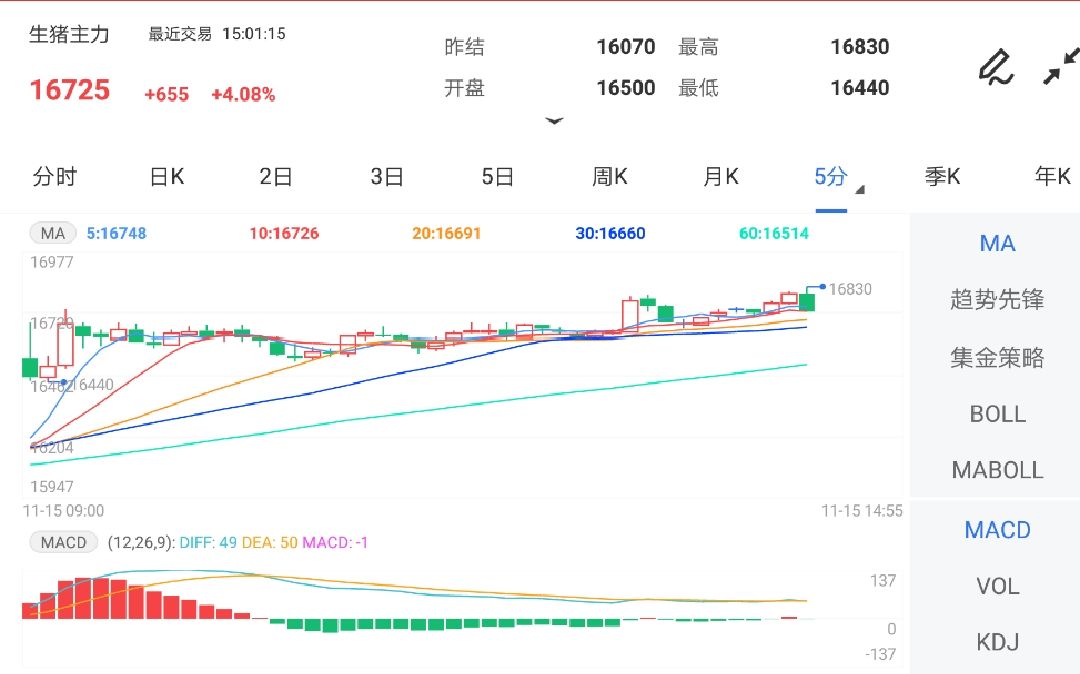Image resolution: width=1080 pixels, height=674 pixels.
Task: Click the MACD indicator pill label
Action: click(x=63, y=543)
